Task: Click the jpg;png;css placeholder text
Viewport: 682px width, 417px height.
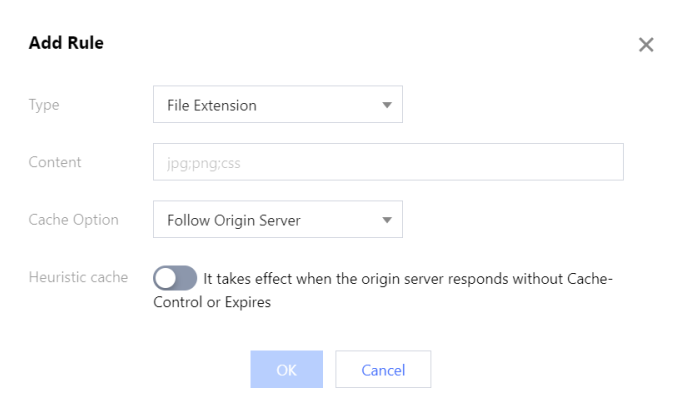Action: [198, 162]
